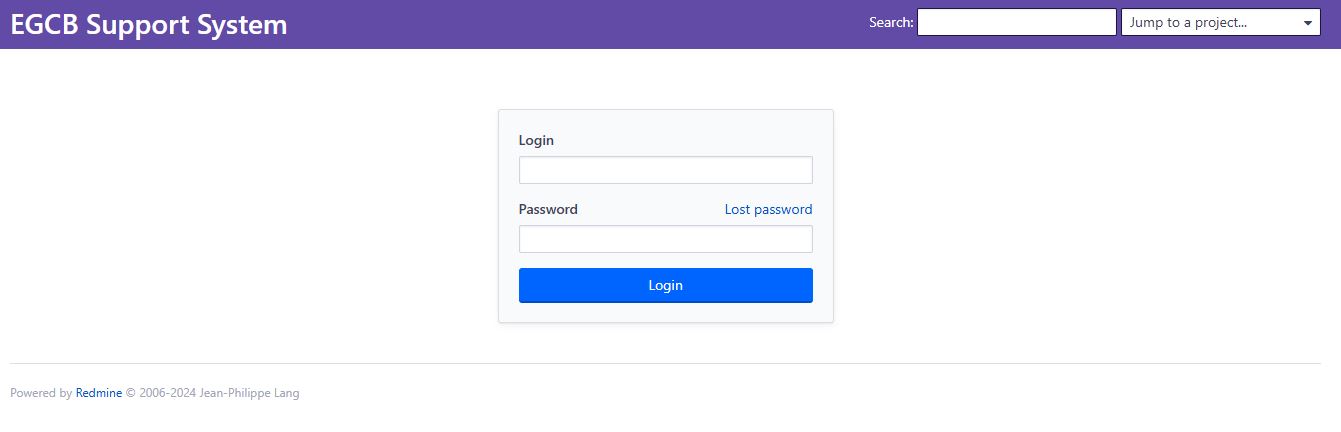Click the "Login" label above the username field
The image size is (1341, 432).
click(536, 140)
